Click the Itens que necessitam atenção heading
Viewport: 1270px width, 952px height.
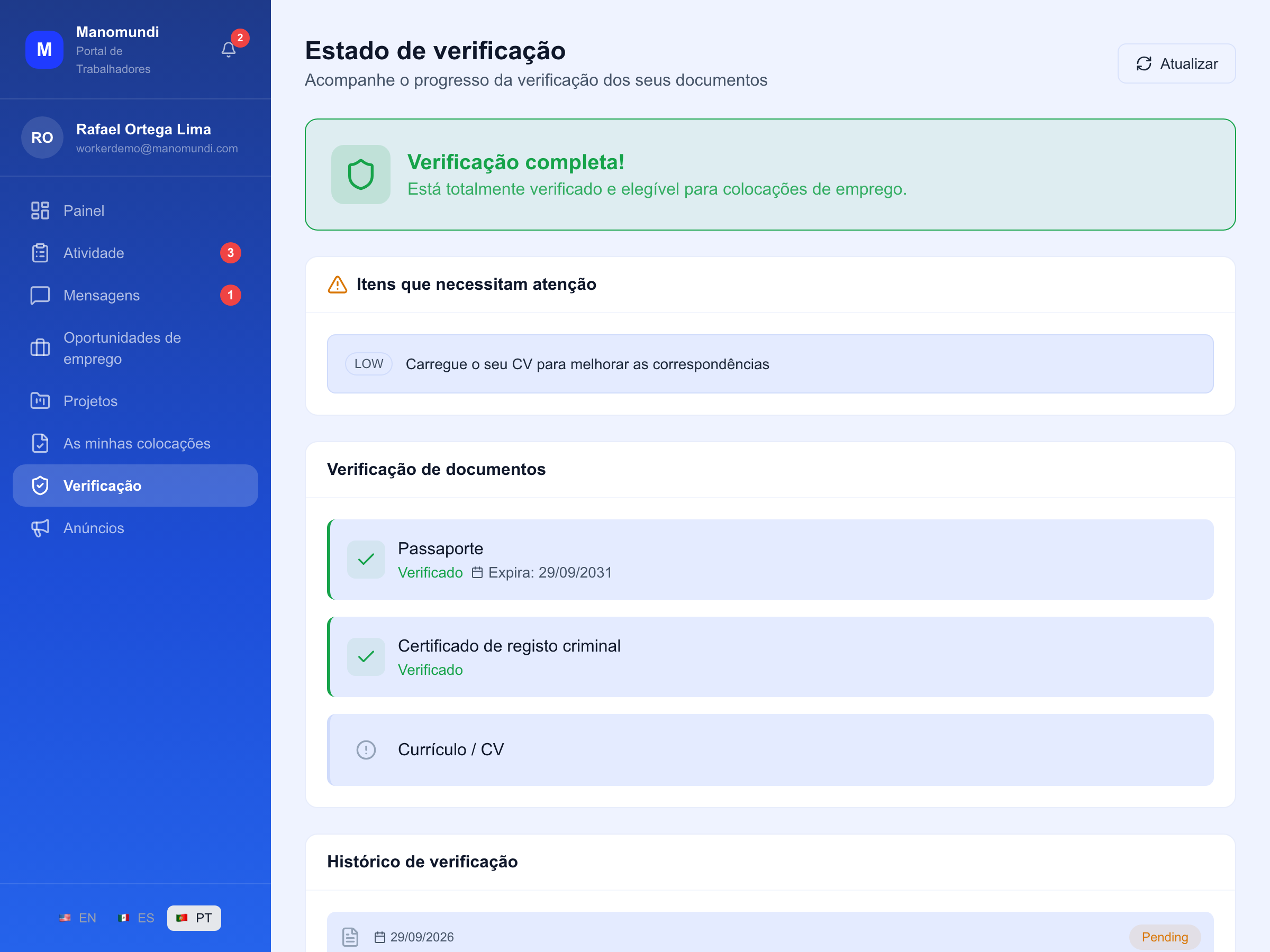click(x=476, y=285)
